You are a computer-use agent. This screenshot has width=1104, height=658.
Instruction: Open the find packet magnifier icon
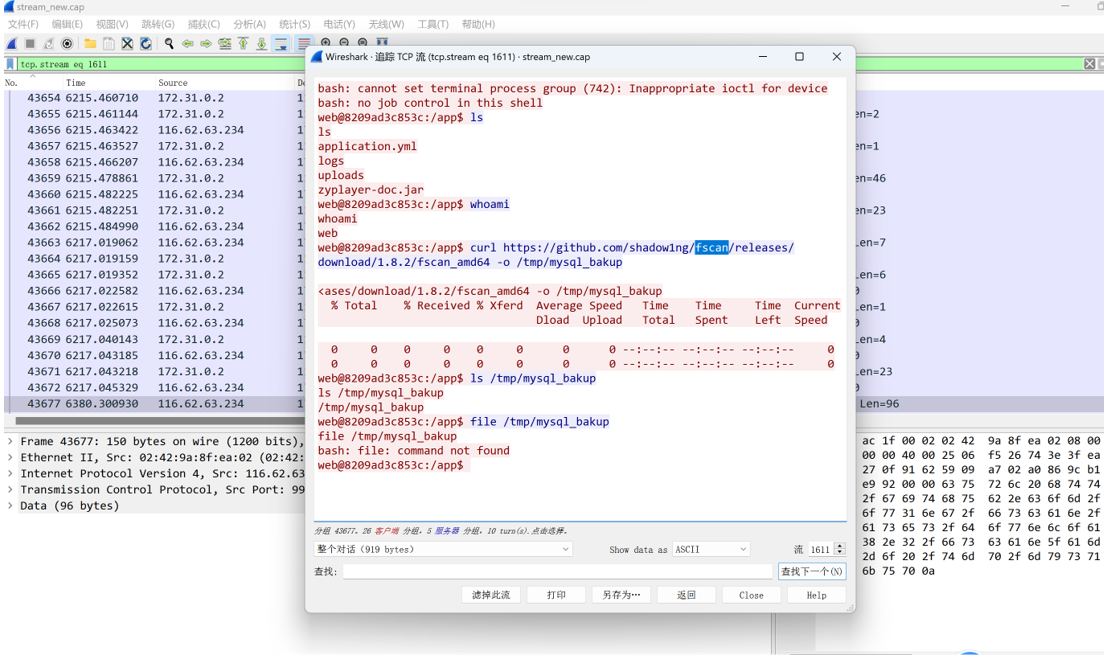[x=169, y=44]
